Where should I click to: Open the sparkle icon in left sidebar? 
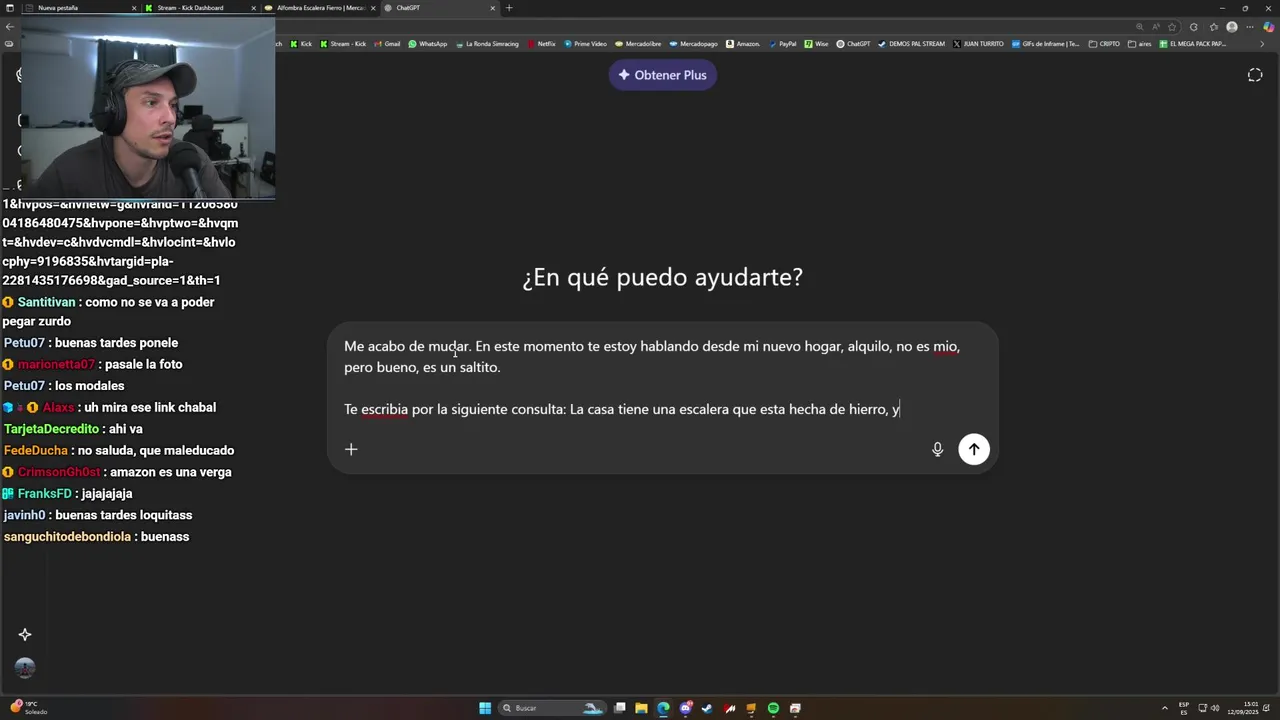(x=25, y=634)
